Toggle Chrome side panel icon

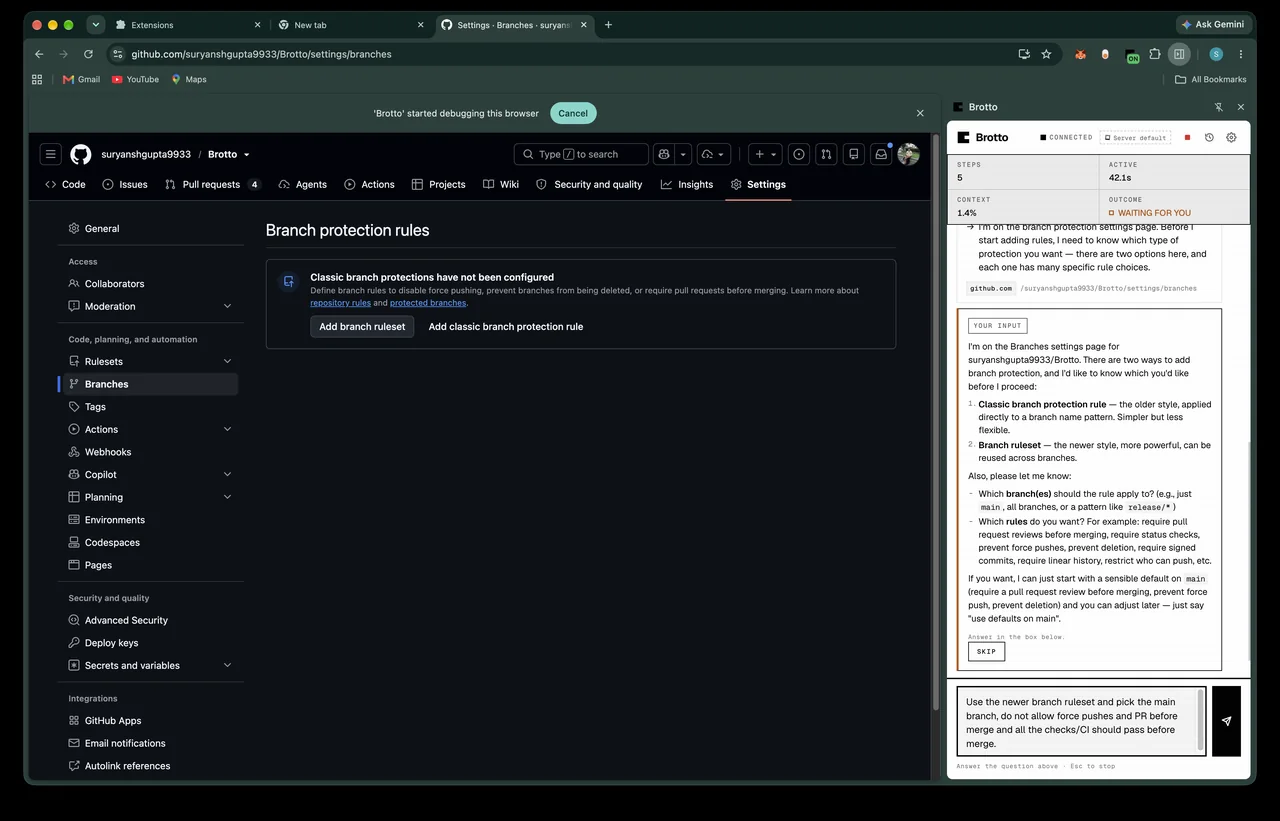[1180, 54]
